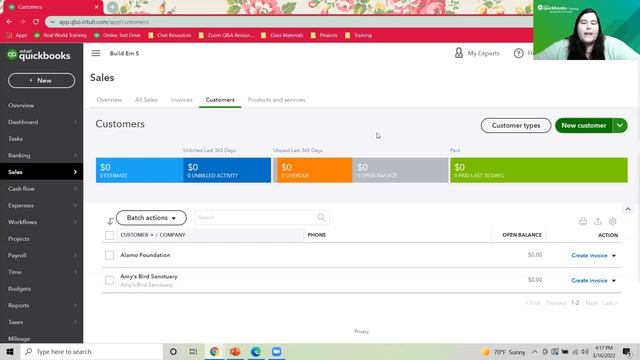
Task: Open Task View on taskbar
Action: click(193, 351)
